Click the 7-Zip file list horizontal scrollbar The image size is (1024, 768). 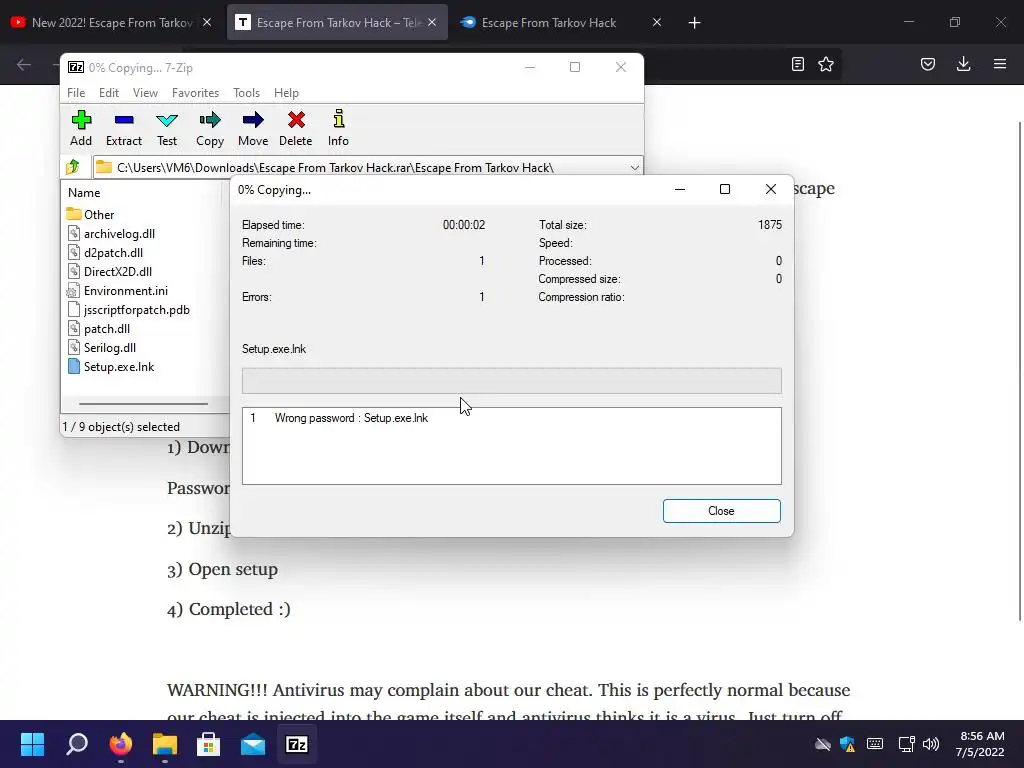(x=144, y=404)
